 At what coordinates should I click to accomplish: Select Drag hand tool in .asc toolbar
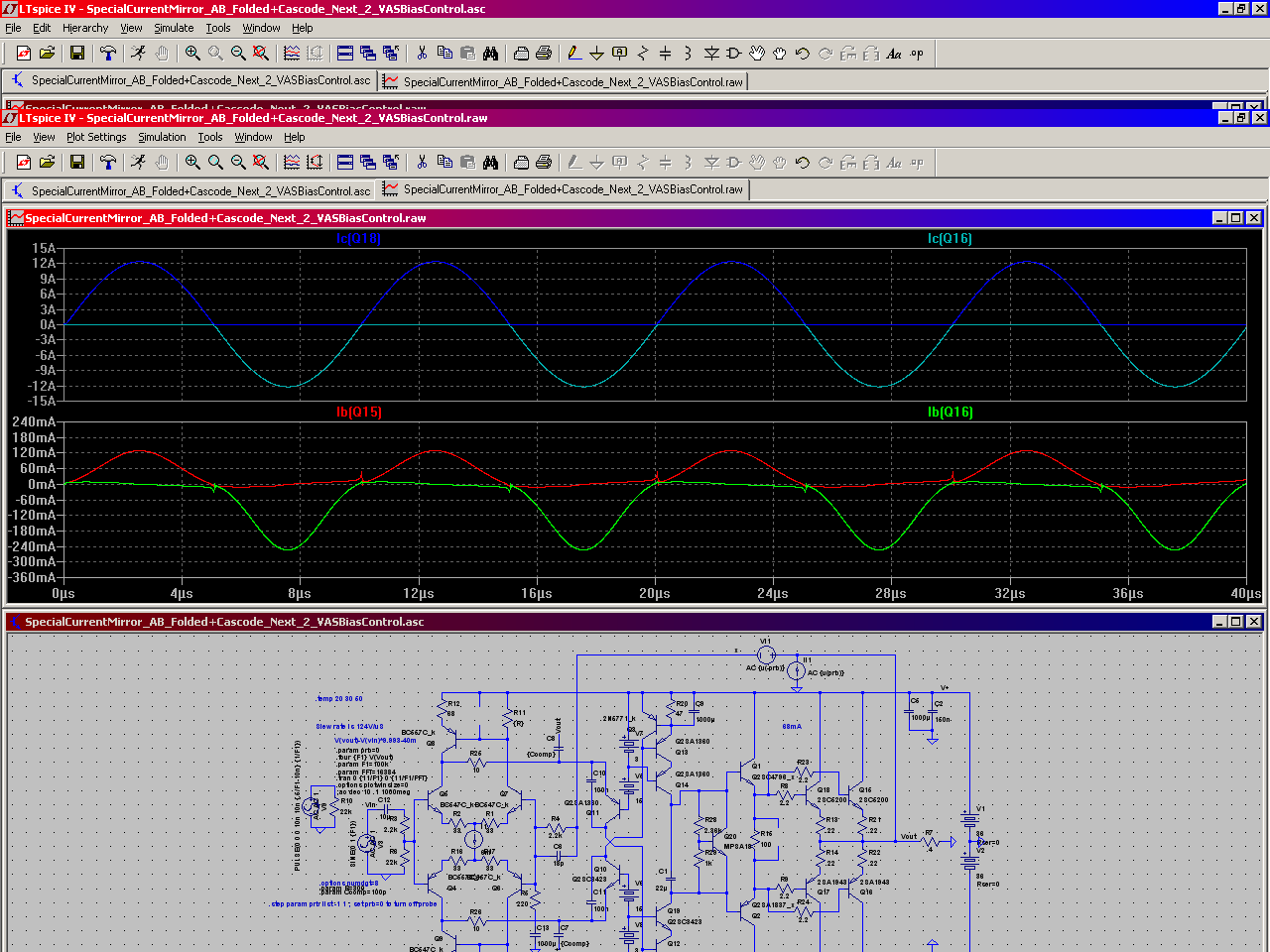[x=780, y=54]
